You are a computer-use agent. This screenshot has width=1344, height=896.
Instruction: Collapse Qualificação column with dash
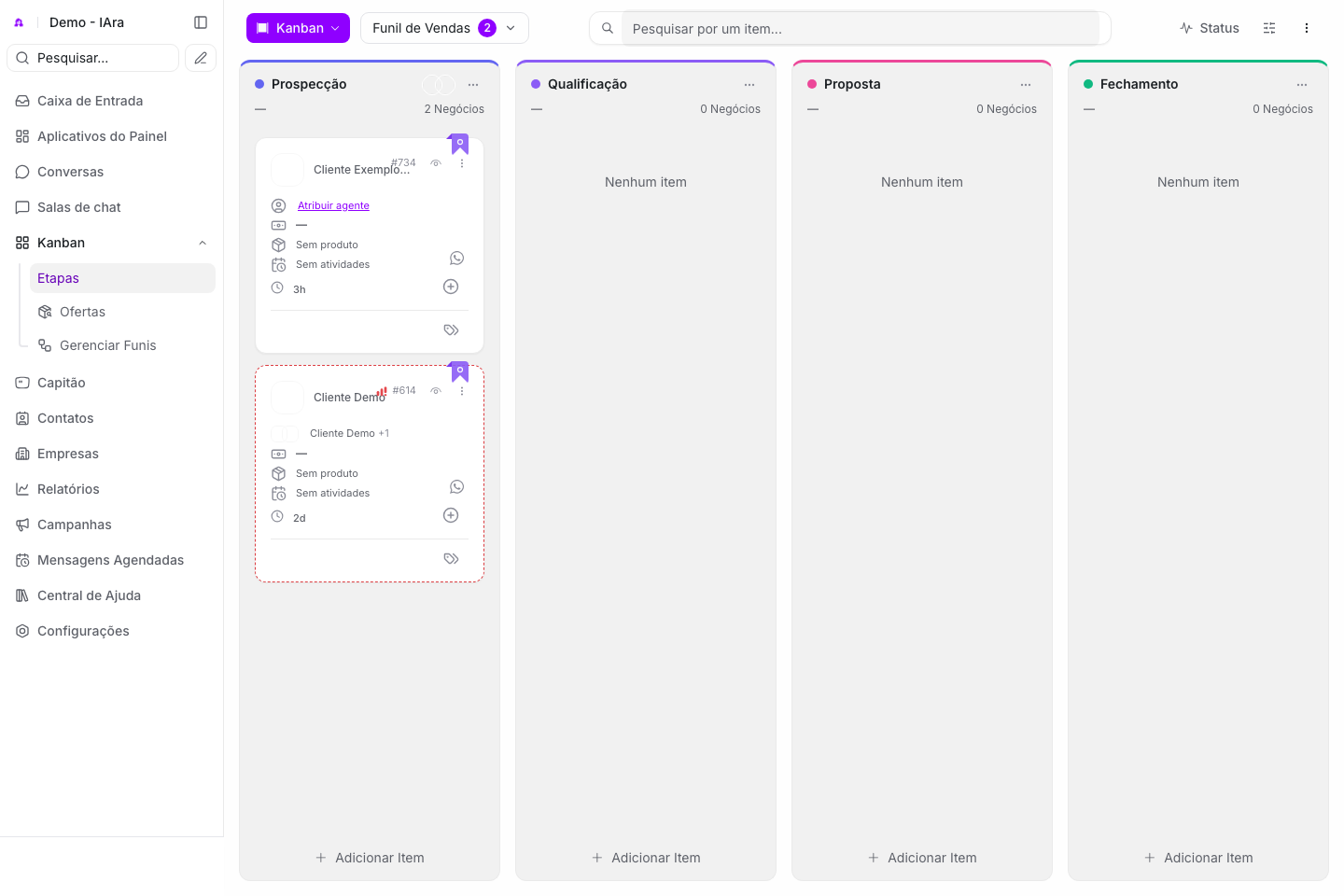tap(537, 109)
